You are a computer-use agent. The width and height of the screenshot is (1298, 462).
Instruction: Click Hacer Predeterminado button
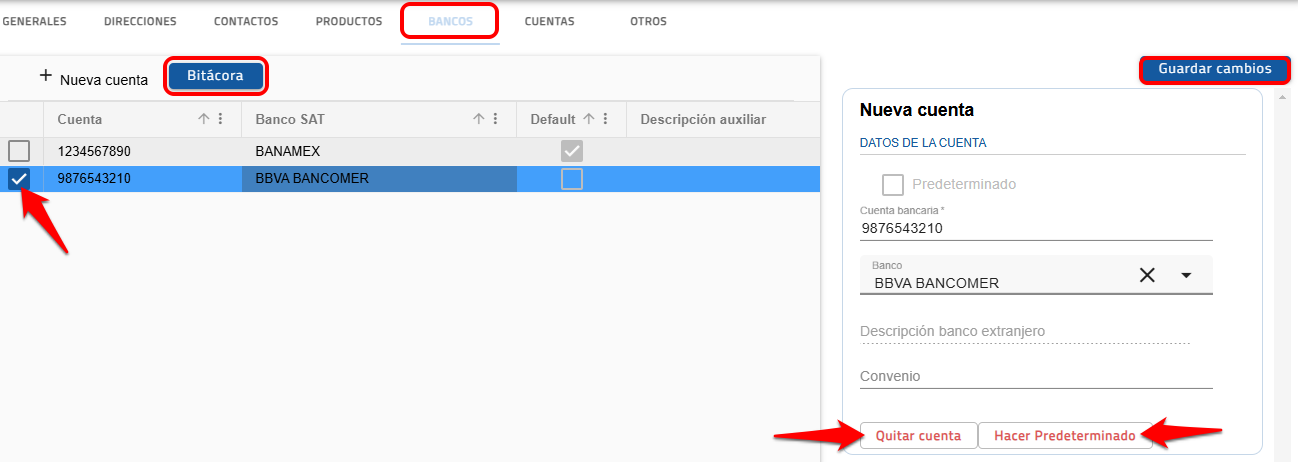tap(1064, 436)
